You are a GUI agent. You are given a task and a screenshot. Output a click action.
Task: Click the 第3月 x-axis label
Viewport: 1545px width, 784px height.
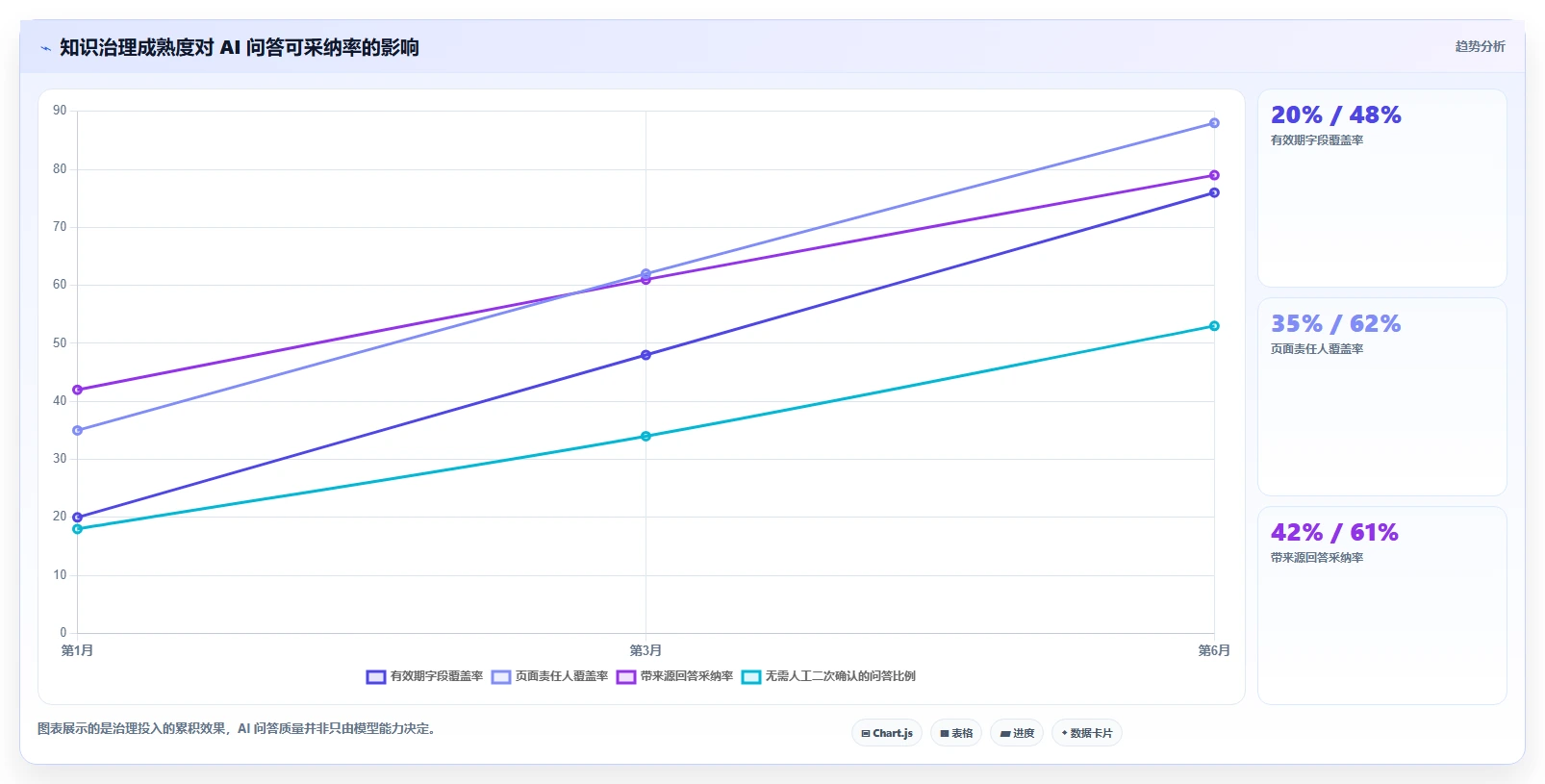[646, 651]
